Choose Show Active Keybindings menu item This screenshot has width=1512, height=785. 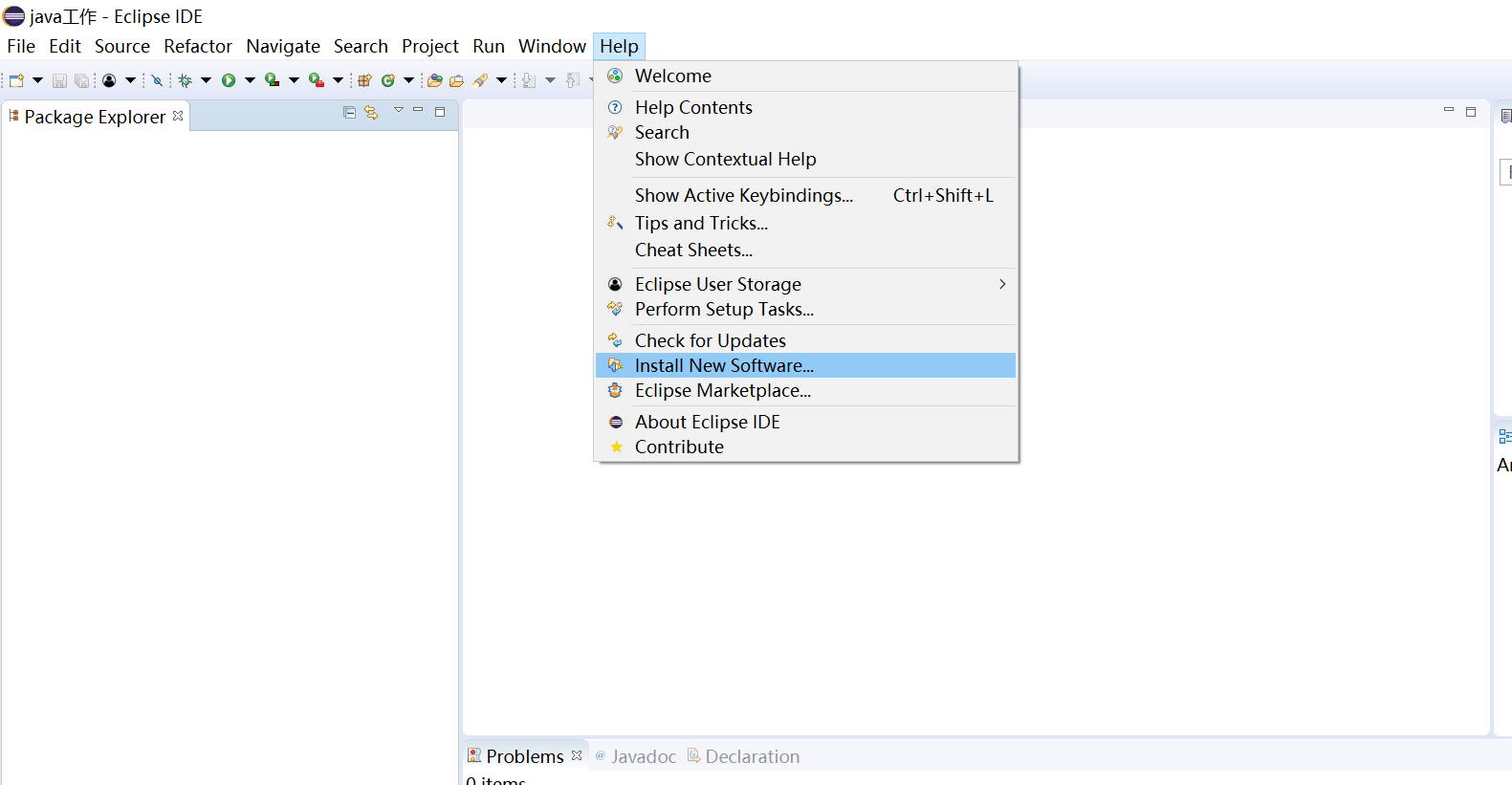tap(805, 195)
